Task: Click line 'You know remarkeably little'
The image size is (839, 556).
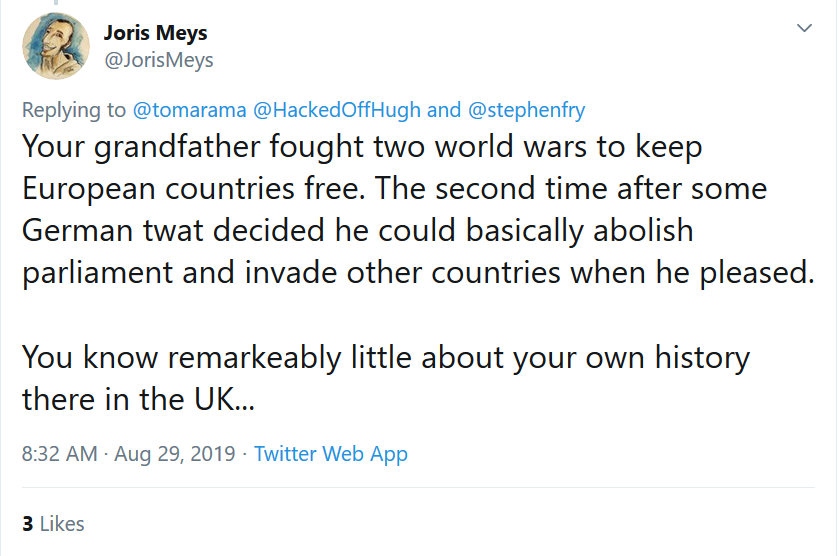Action: [385, 356]
